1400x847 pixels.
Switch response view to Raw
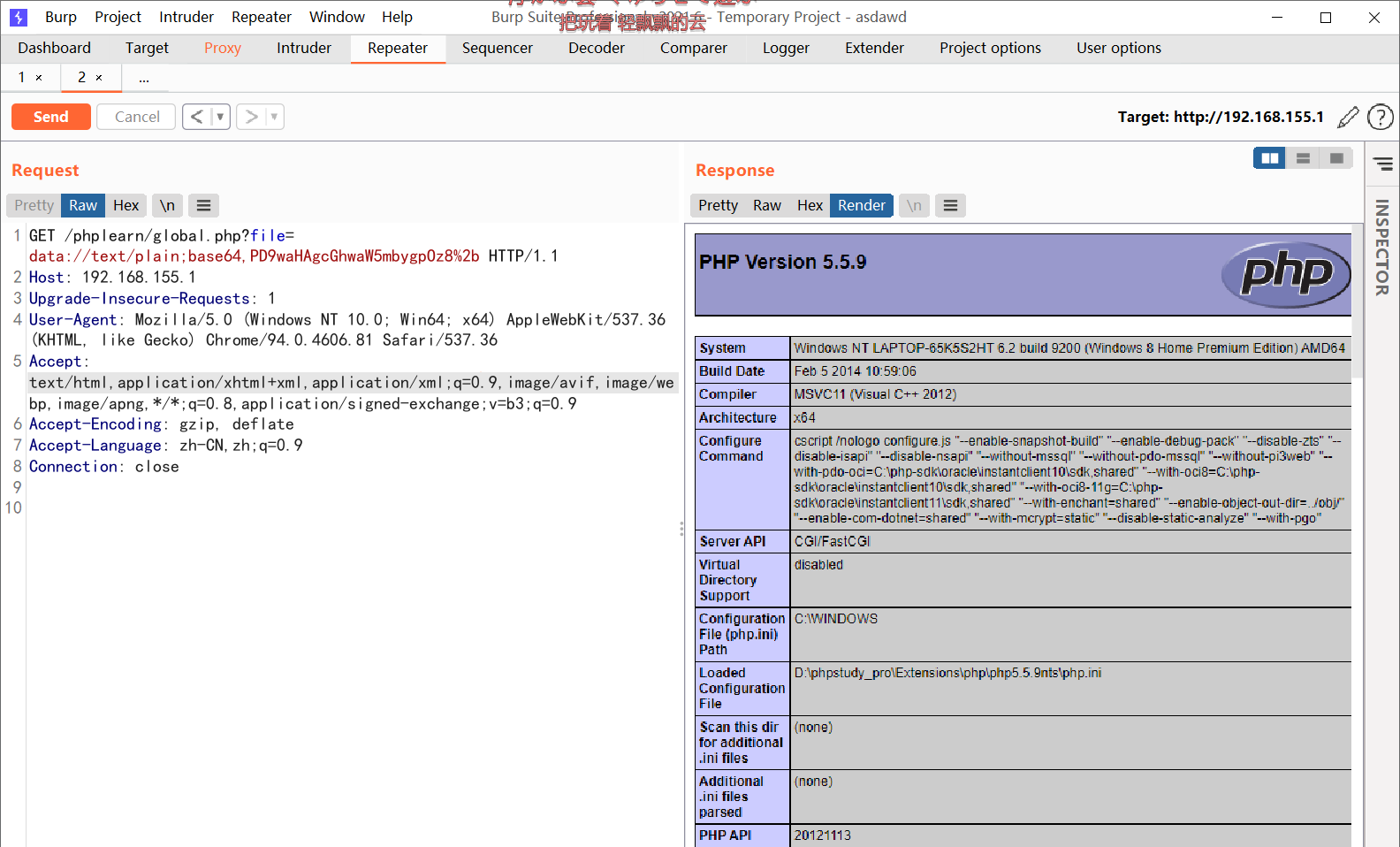[766, 205]
